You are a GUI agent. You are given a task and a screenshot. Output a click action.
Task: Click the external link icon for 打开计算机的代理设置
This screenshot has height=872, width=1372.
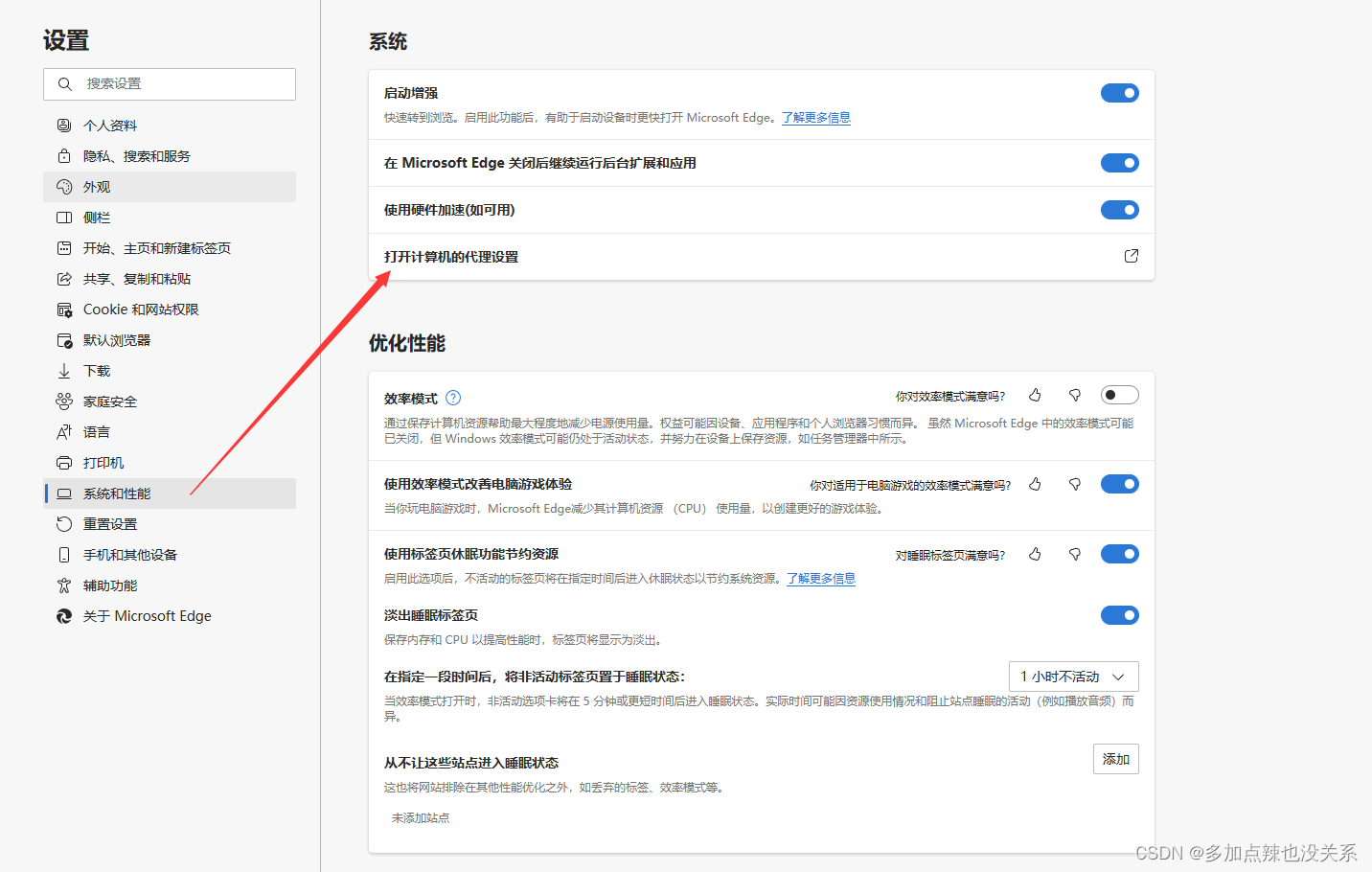[1132, 256]
